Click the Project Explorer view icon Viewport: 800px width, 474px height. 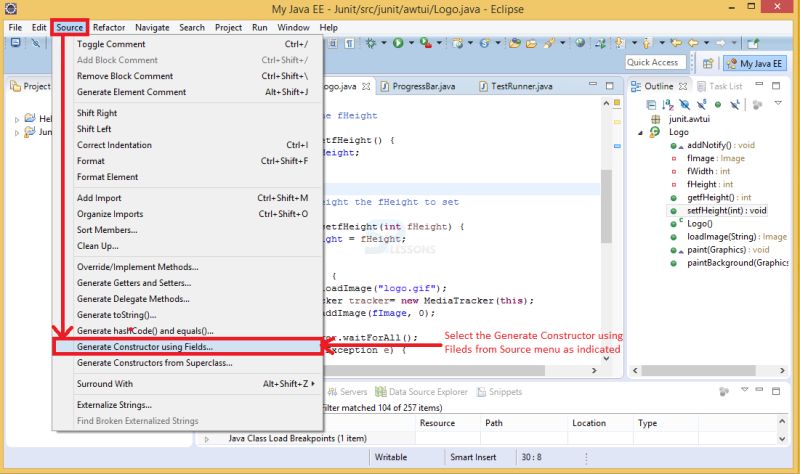coord(15,86)
